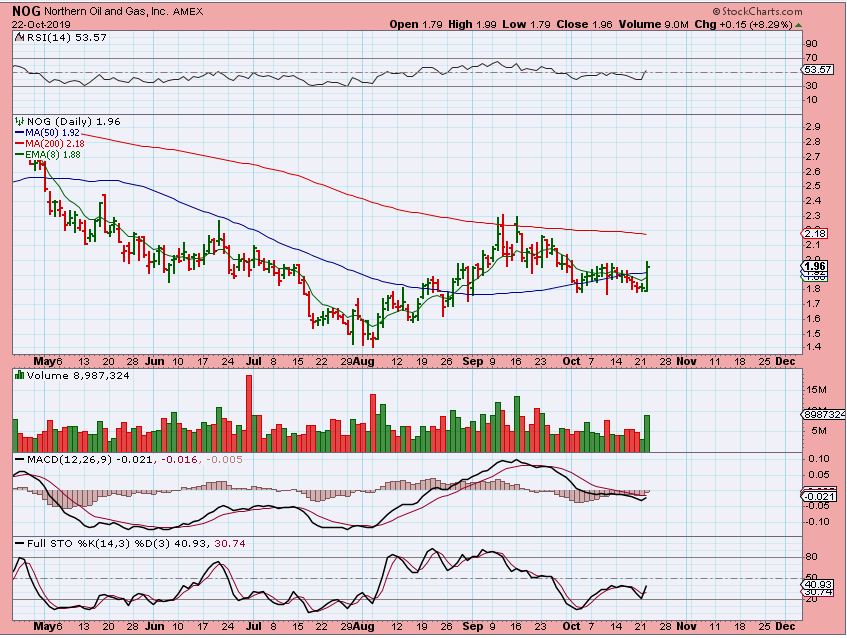Click the NOG (Daily) 1.96 legend text
The height and width of the screenshot is (638, 847).
[73, 122]
